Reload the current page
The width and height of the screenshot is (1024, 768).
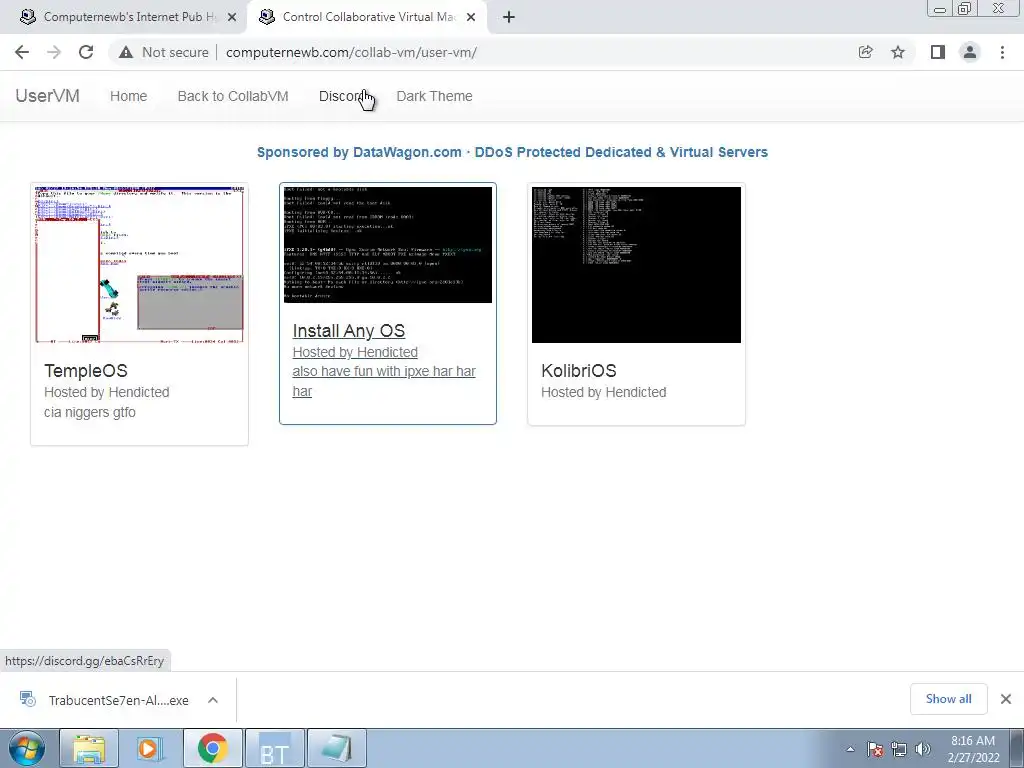tap(86, 52)
